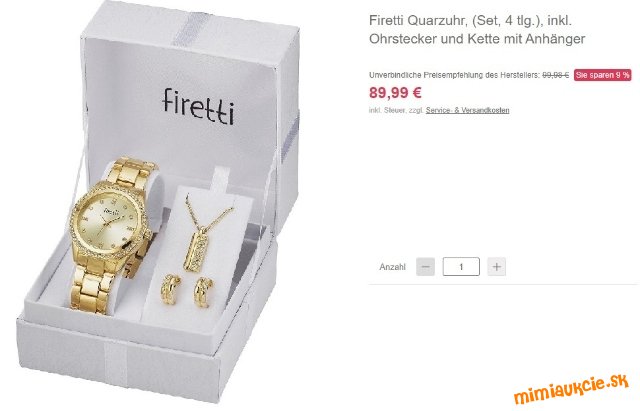Image resolution: width=640 pixels, height=411 pixels.
Task: Decrease quantity with the minus button
Action: (425, 267)
